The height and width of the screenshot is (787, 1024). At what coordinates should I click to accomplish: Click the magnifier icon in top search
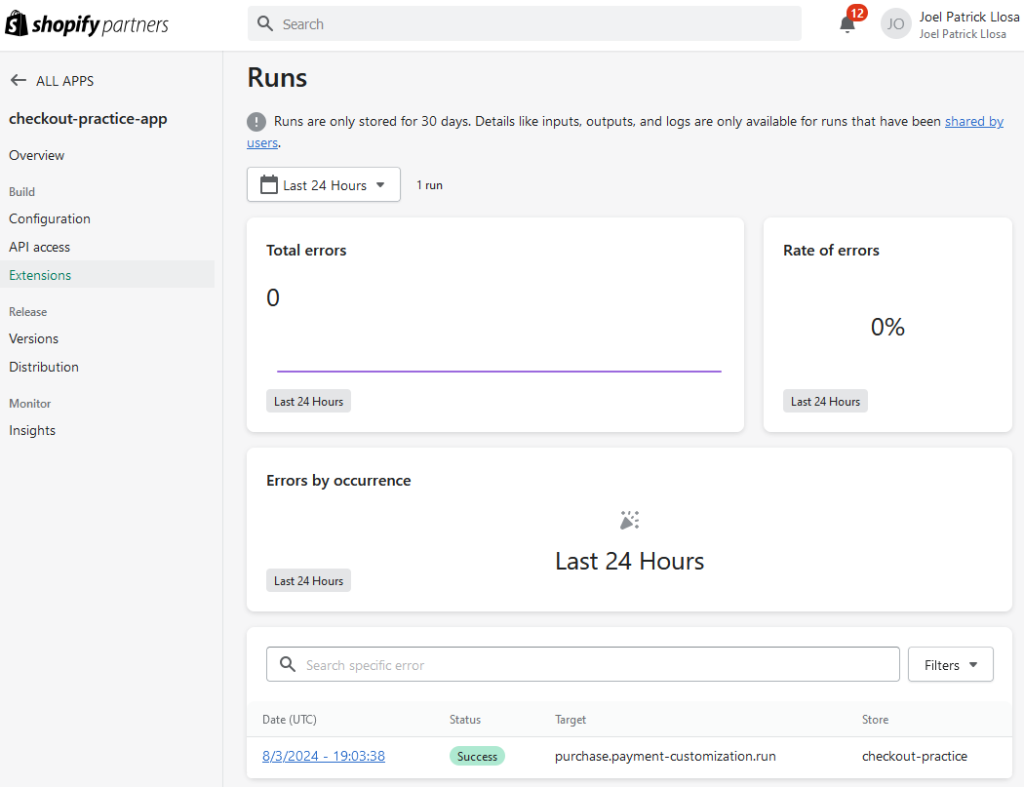(x=265, y=24)
